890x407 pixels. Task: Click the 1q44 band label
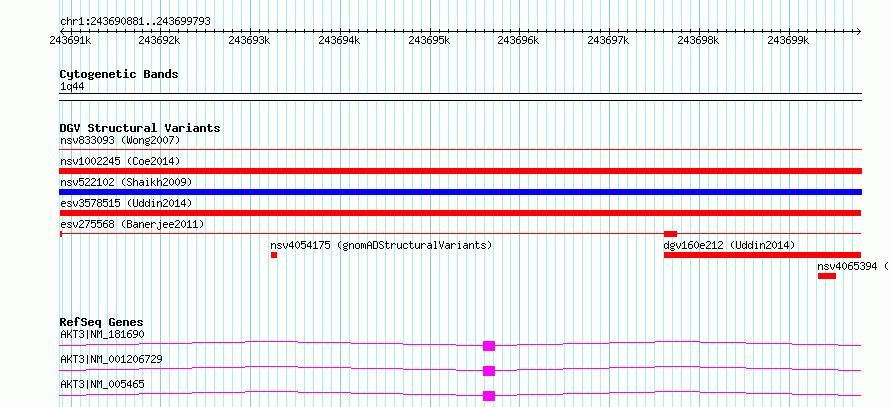(x=72, y=87)
